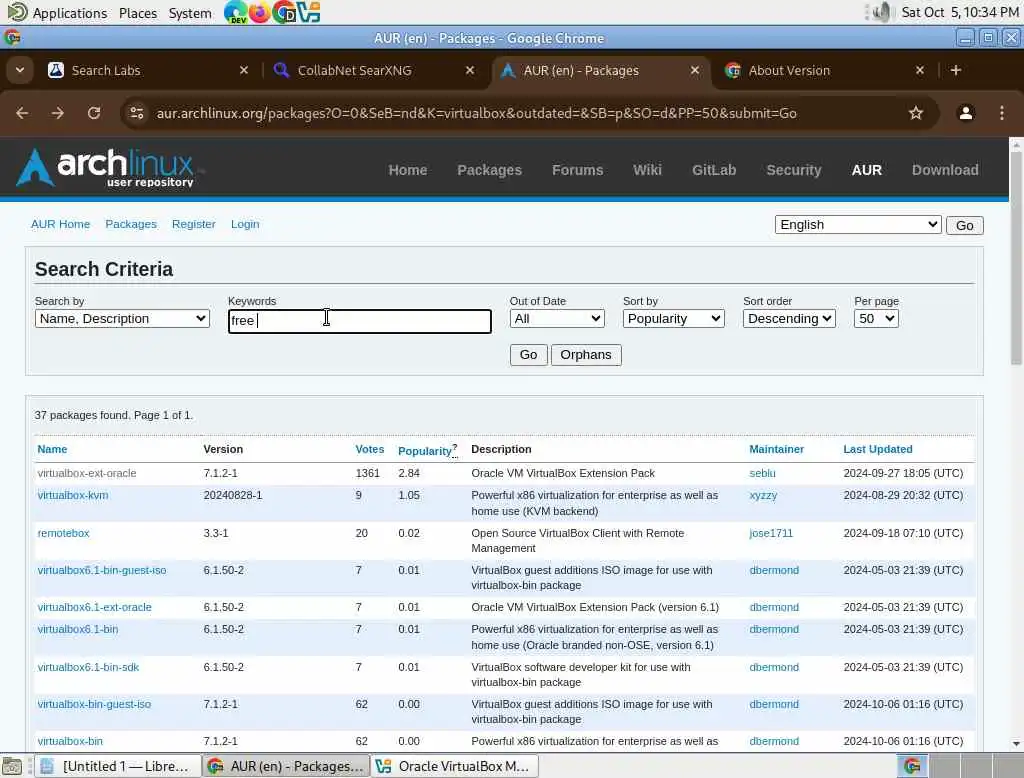Open maintainer jose1711 profile

coord(771,533)
